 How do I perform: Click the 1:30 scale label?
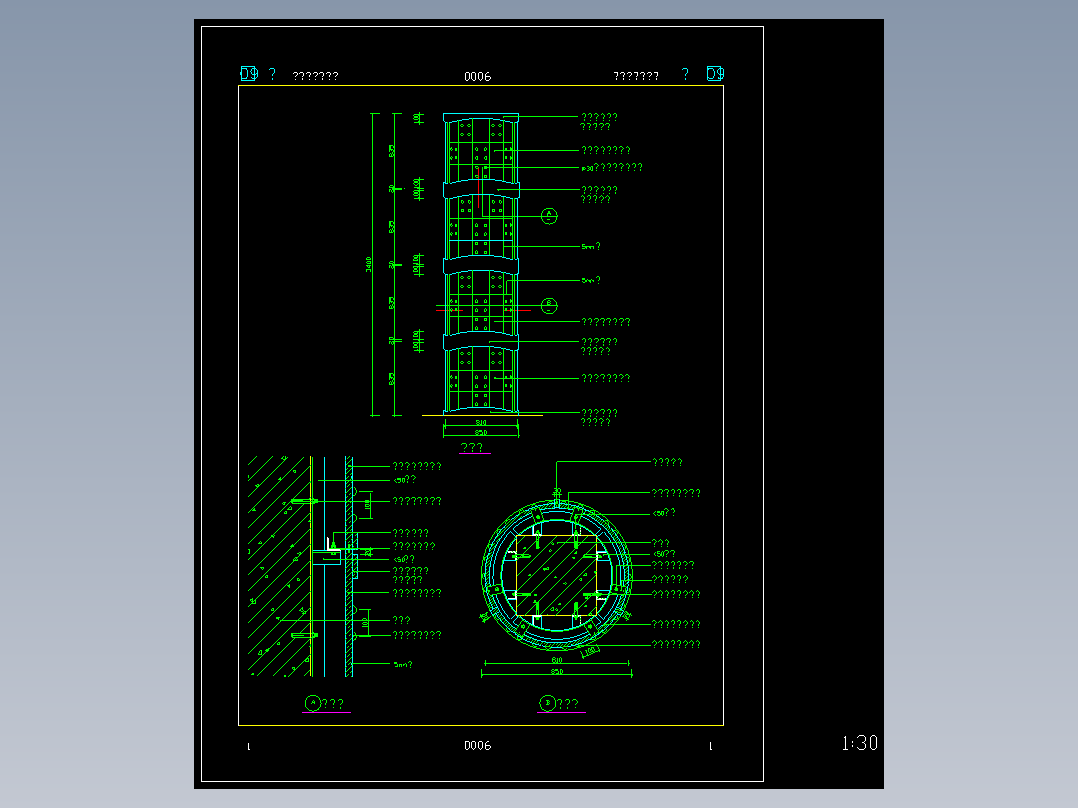pos(859,743)
